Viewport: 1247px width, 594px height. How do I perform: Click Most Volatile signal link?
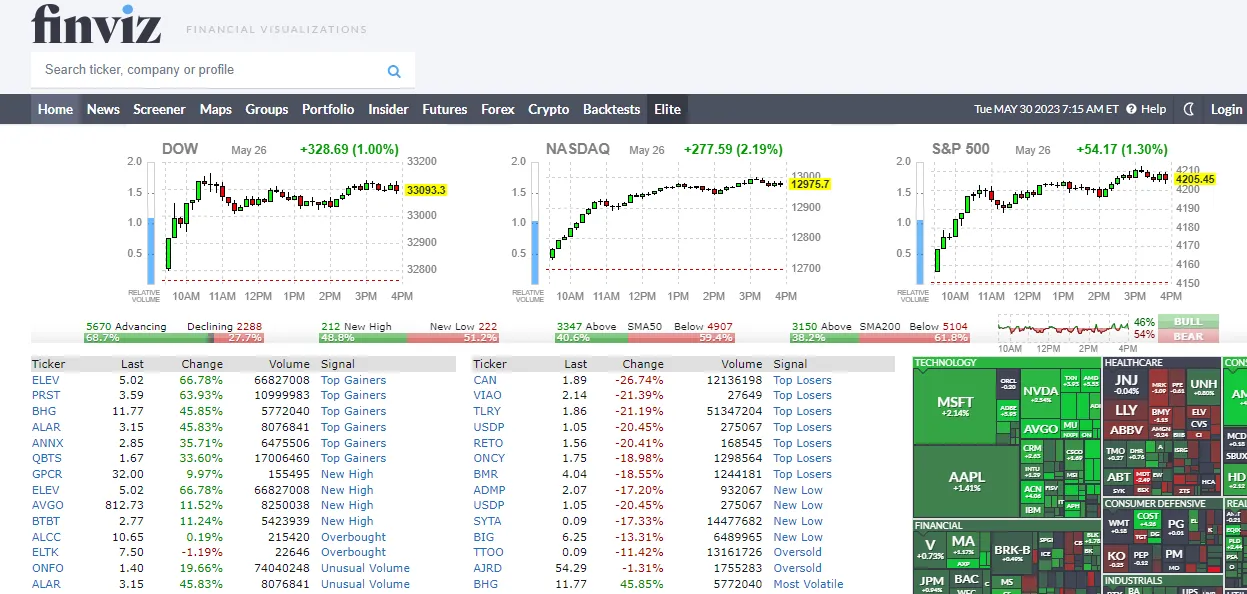pos(808,585)
